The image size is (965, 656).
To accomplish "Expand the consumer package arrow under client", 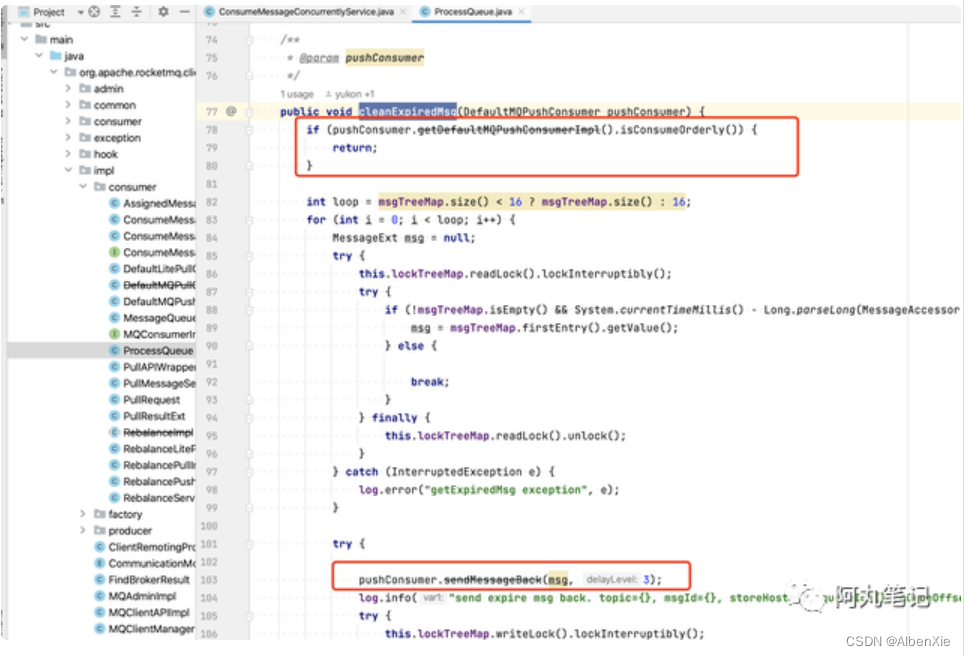I will coord(68,121).
